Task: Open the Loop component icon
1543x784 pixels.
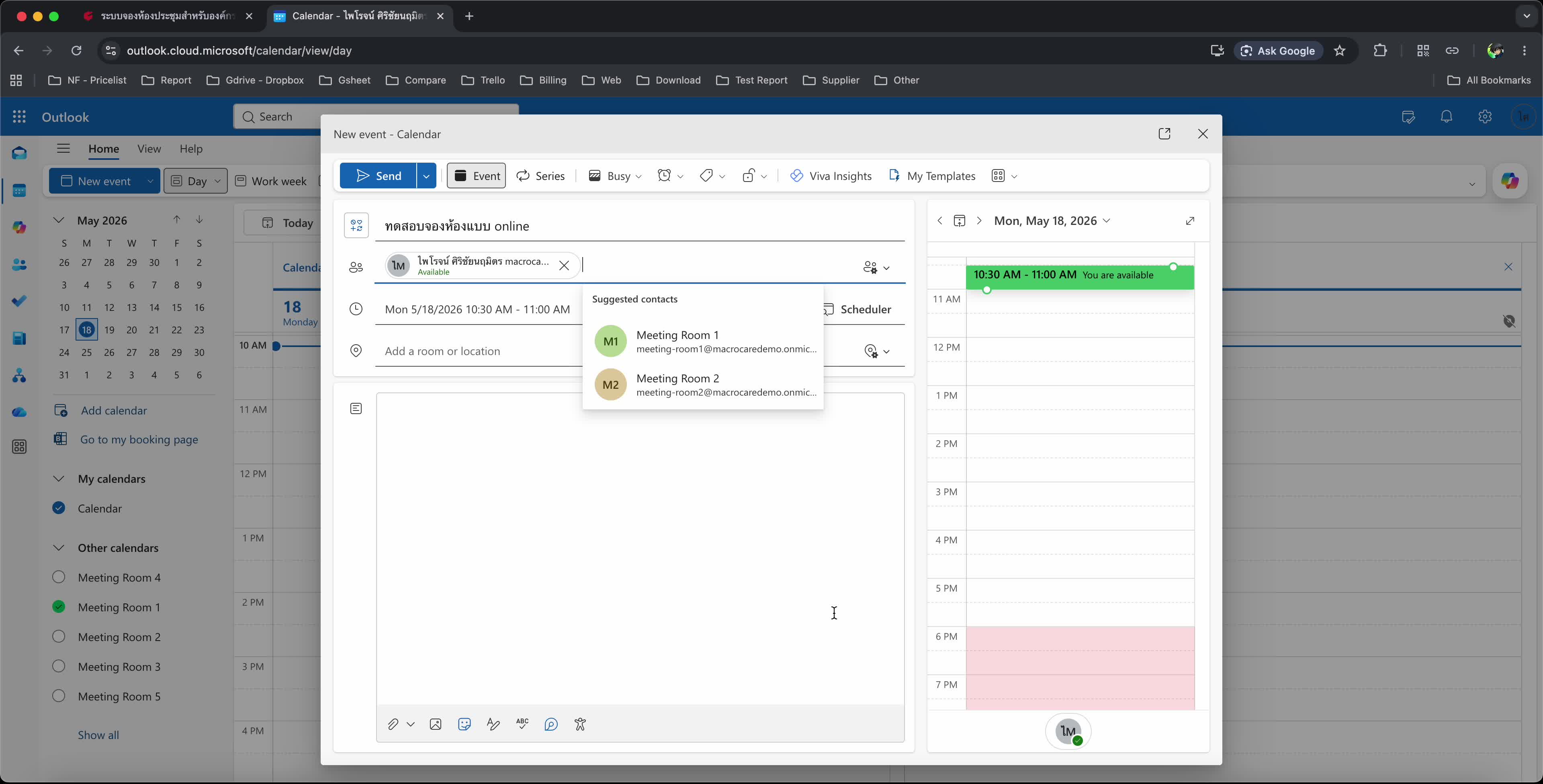Action: click(x=551, y=725)
